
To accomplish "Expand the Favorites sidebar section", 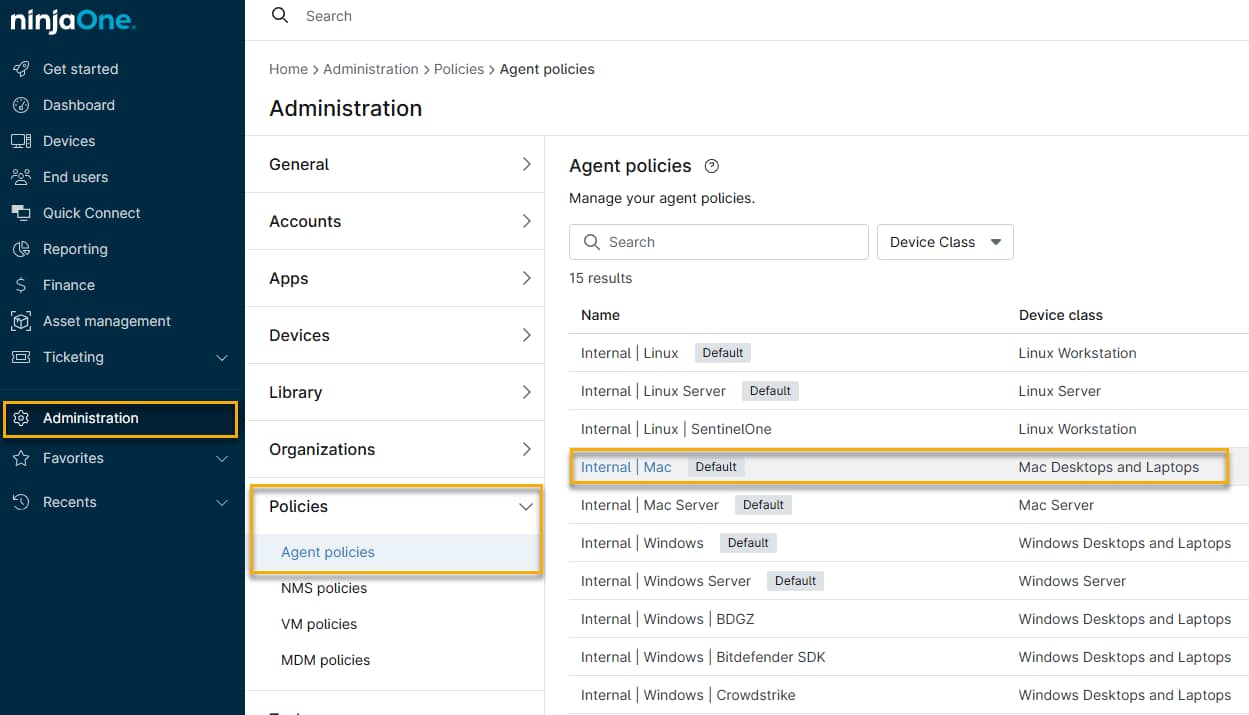I will [x=222, y=458].
